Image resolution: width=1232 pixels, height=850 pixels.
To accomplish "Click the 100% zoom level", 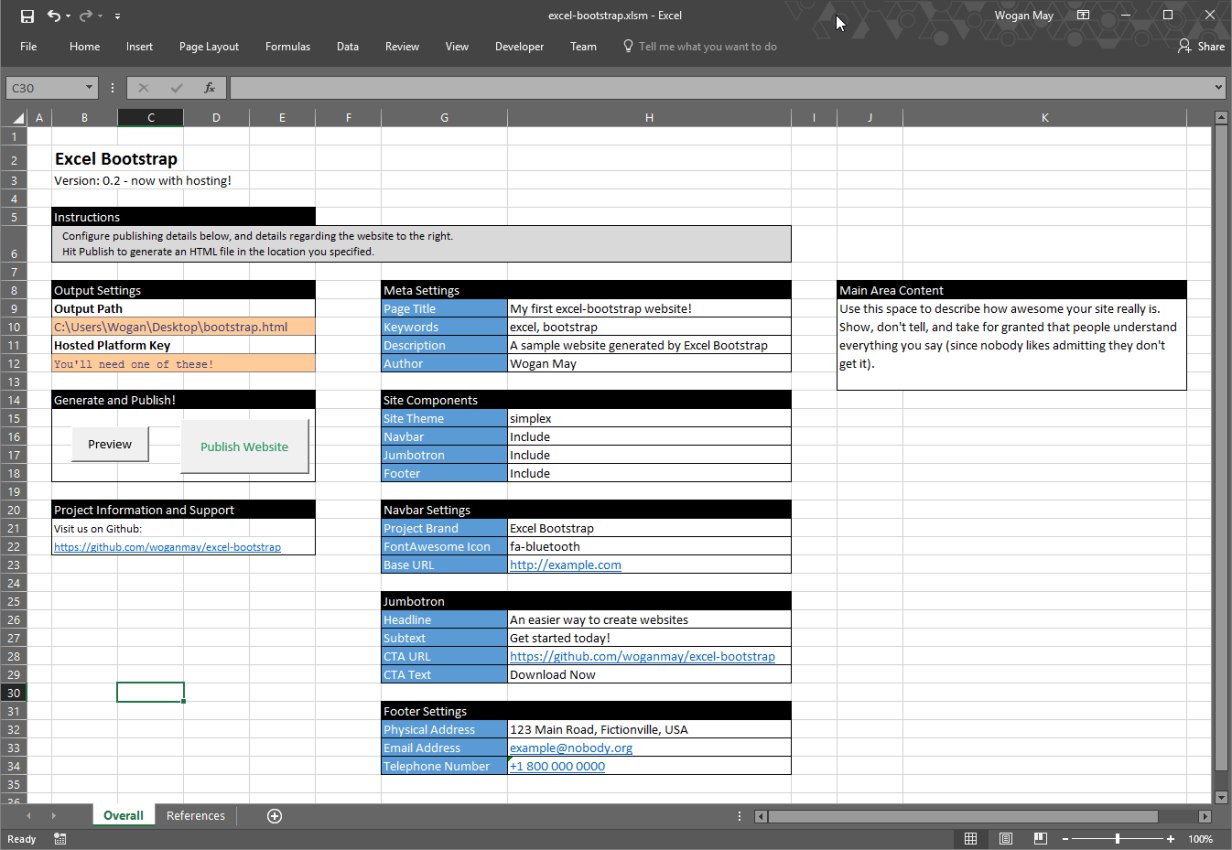I will 1200,839.
